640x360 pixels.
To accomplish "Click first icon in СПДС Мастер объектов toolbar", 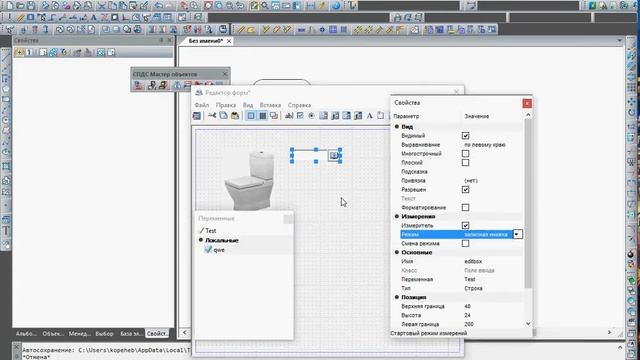I will point(139,85).
